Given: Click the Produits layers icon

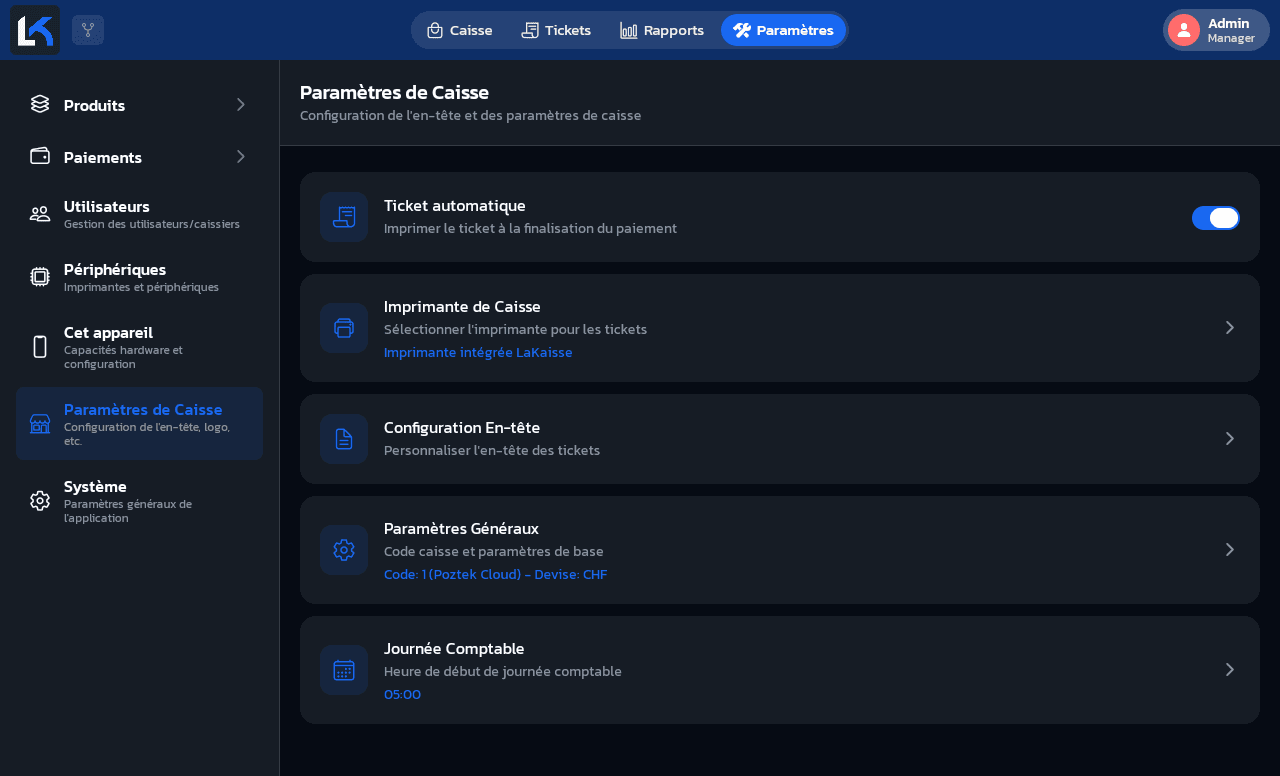Looking at the screenshot, I should (40, 104).
